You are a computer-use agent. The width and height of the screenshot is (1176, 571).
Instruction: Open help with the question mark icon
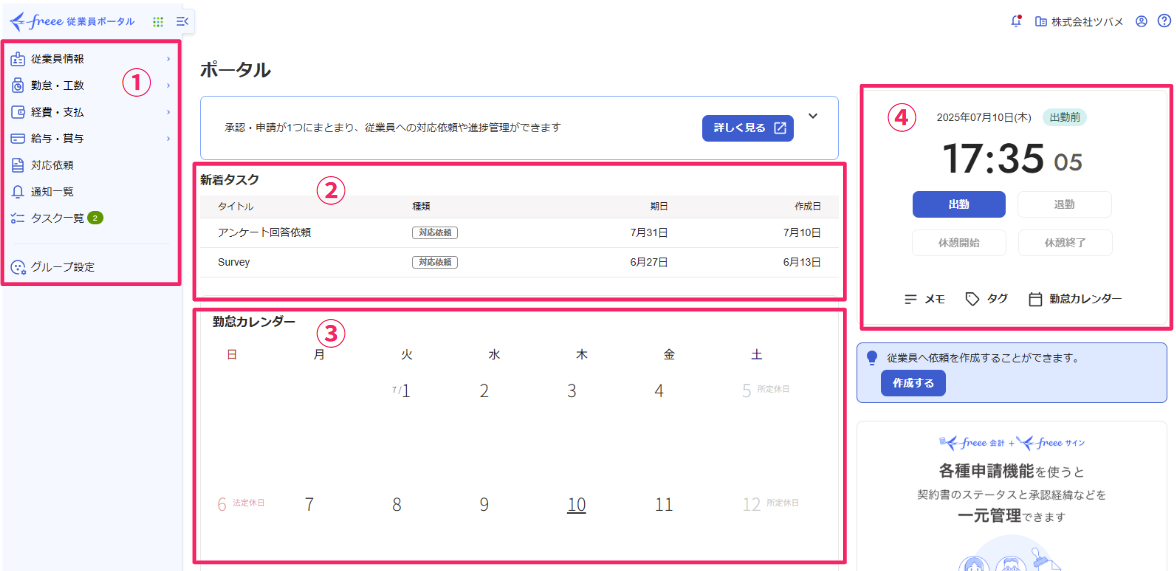pos(1163,22)
